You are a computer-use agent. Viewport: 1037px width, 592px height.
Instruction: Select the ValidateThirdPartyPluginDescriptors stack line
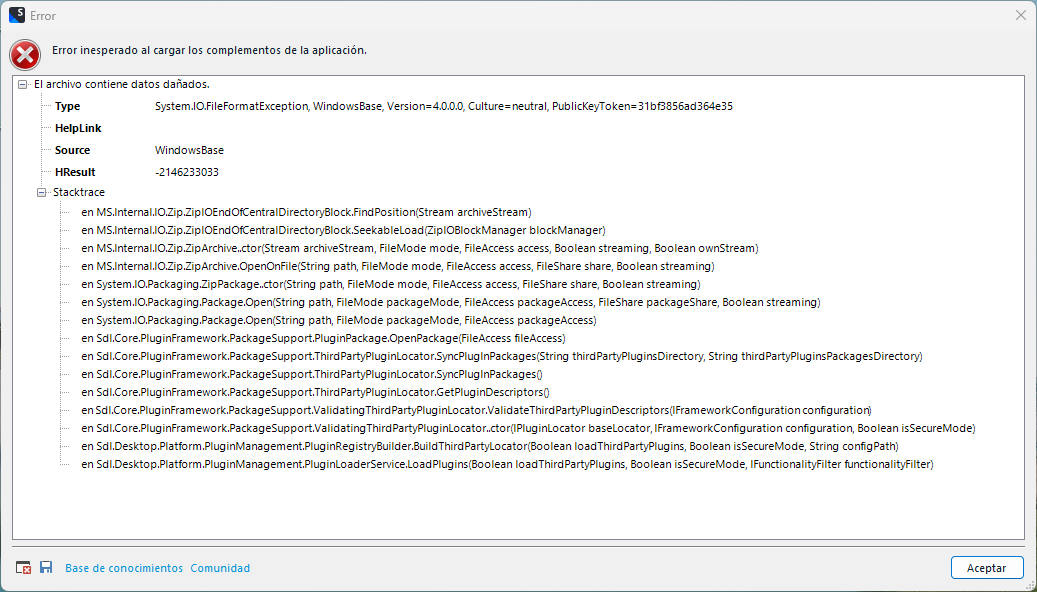(x=476, y=410)
